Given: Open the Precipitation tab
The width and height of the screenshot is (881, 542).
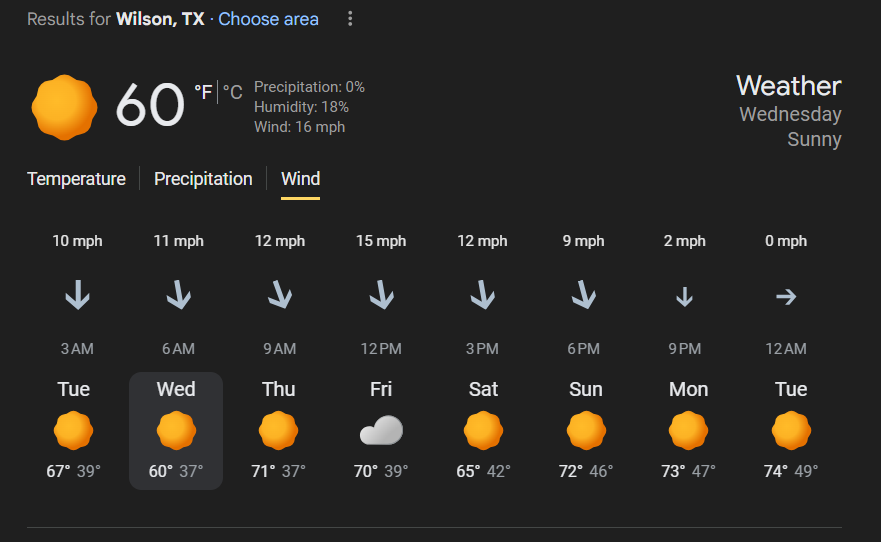Looking at the screenshot, I should click(203, 179).
